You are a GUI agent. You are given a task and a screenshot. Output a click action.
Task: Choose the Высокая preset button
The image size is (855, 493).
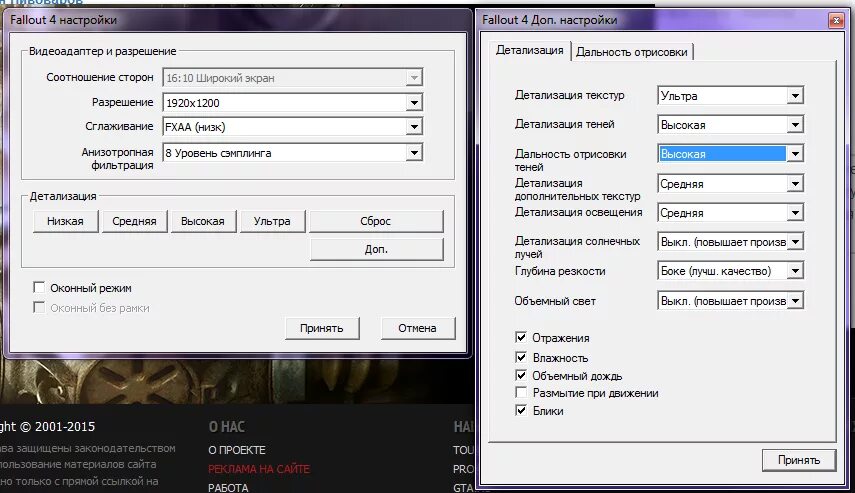pyautogui.click(x=203, y=221)
